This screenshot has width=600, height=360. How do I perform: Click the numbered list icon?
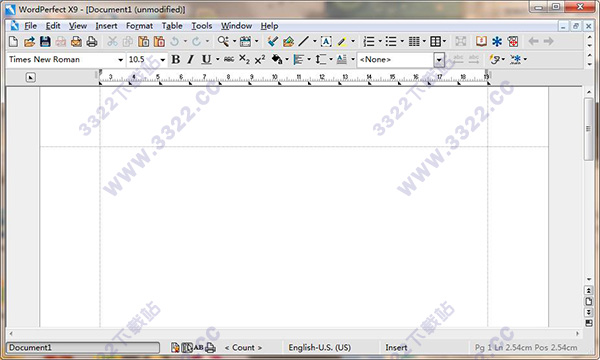[369, 41]
